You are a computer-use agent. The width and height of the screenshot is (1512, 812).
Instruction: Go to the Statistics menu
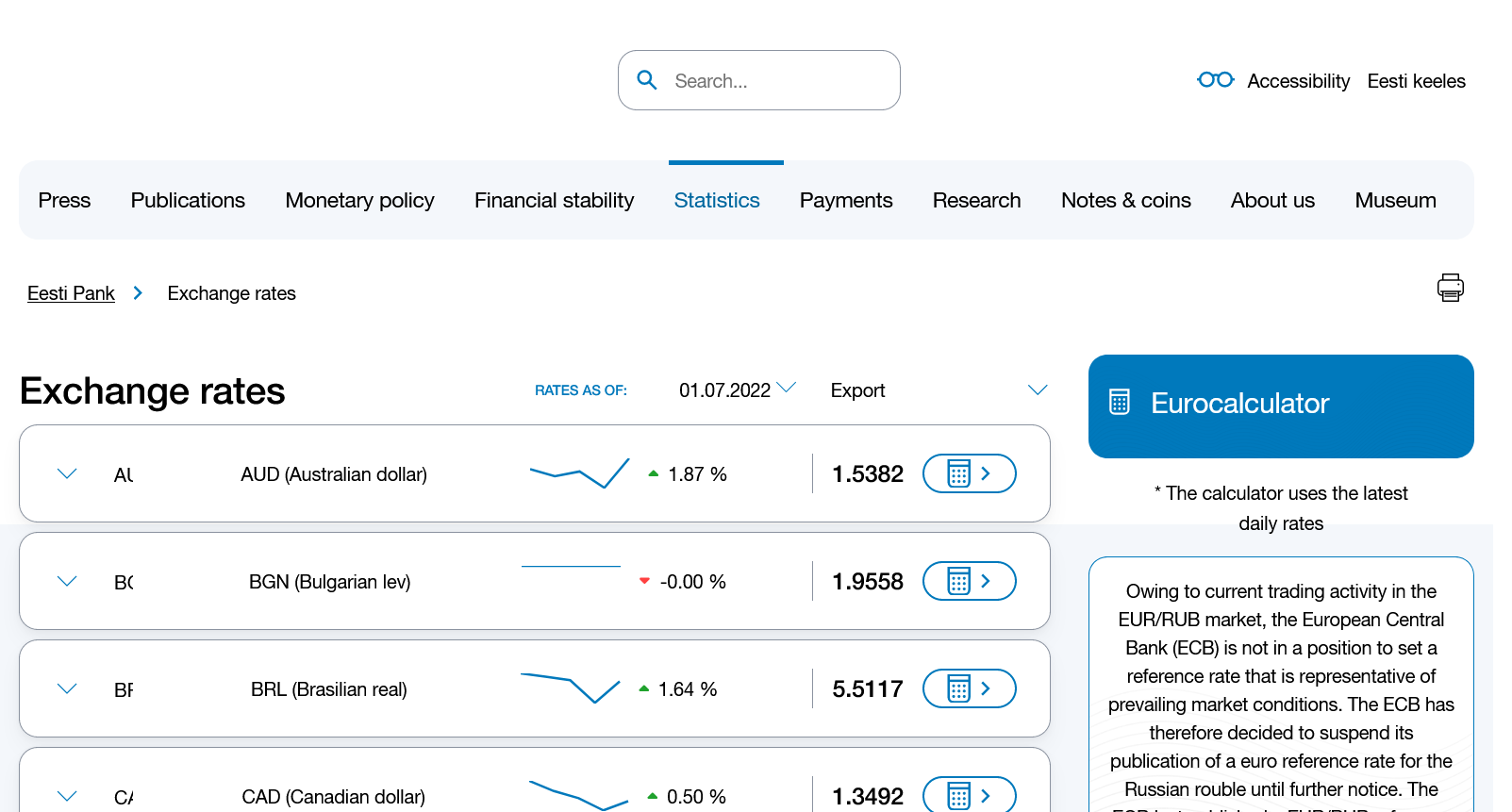[716, 200]
